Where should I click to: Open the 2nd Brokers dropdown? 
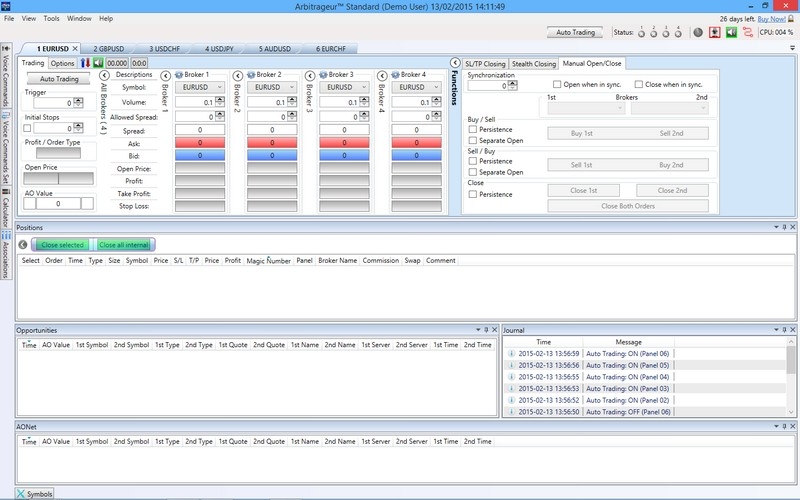(669, 108)
